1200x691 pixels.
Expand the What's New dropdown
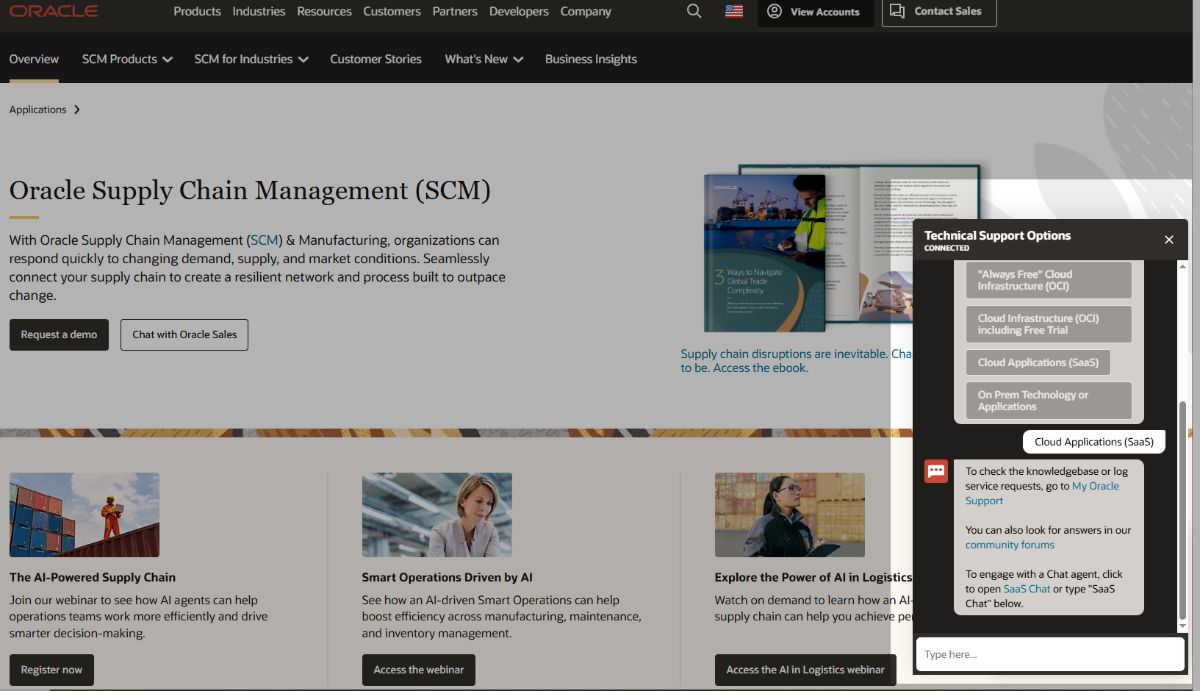[x=484, y=59]
